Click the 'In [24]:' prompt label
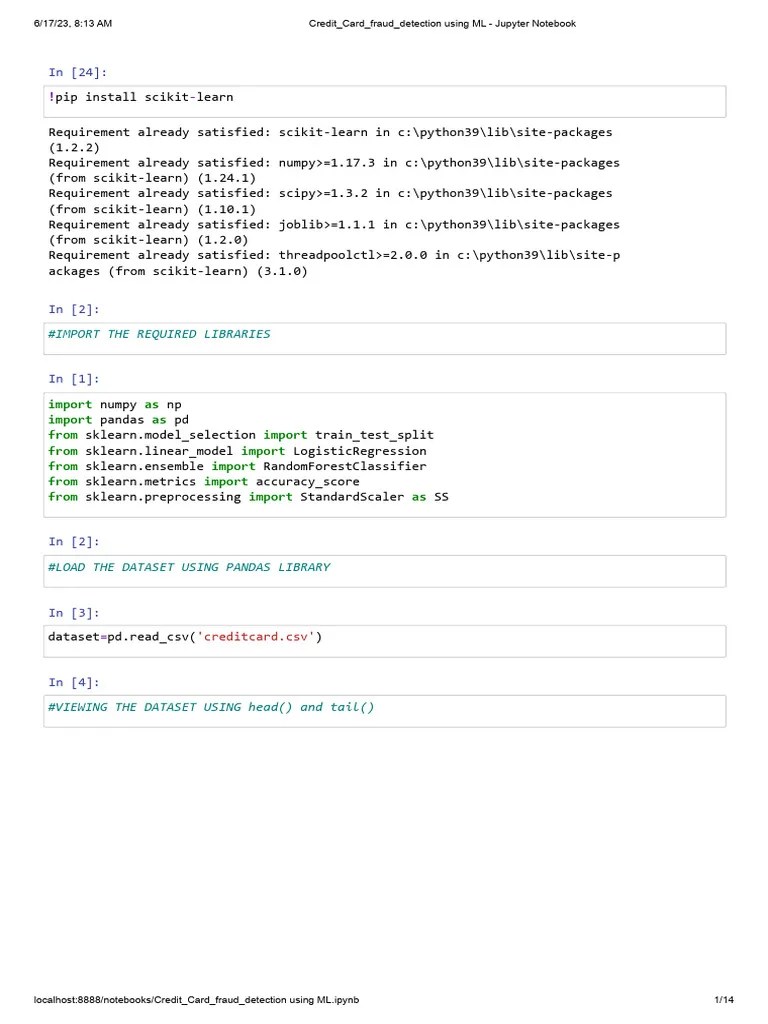This screenshot has height=1024, width=768. point(78,72)
